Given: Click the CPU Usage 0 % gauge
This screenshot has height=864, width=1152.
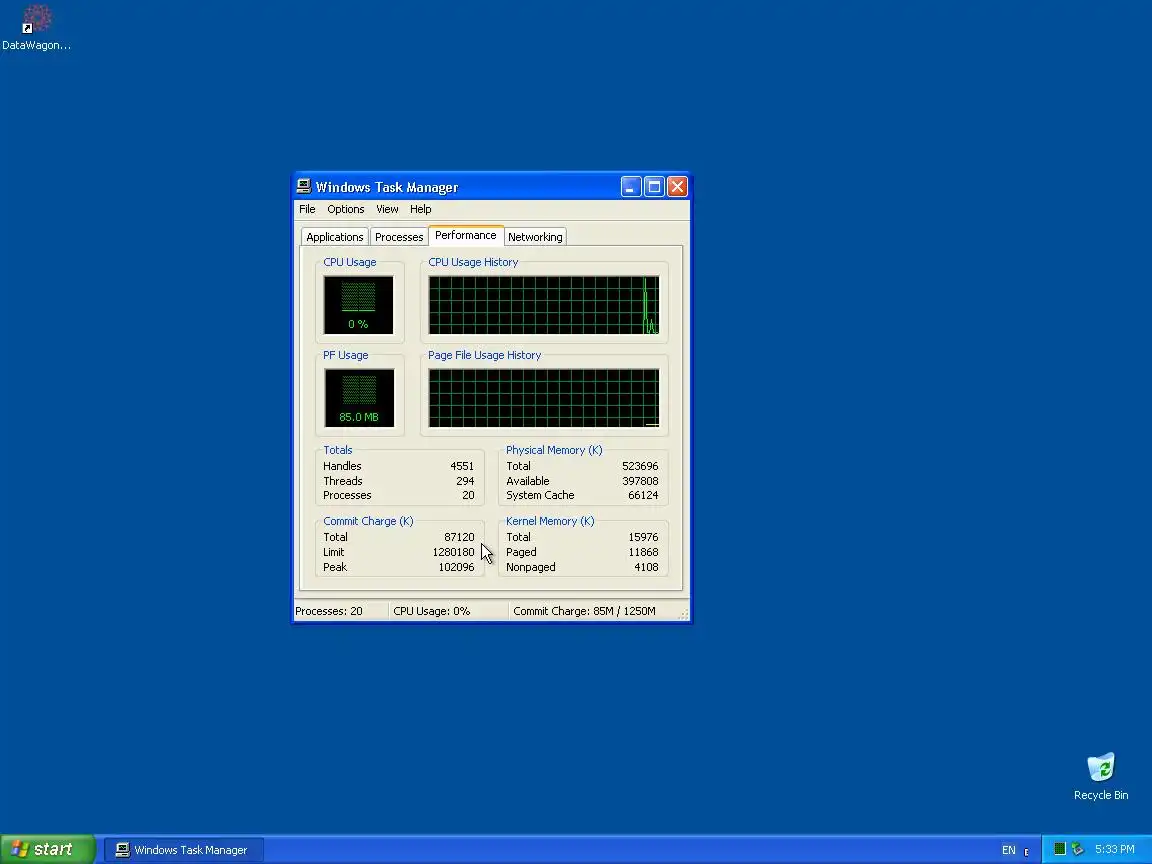Looking at the screenshot, I should [x=359, y=305].
